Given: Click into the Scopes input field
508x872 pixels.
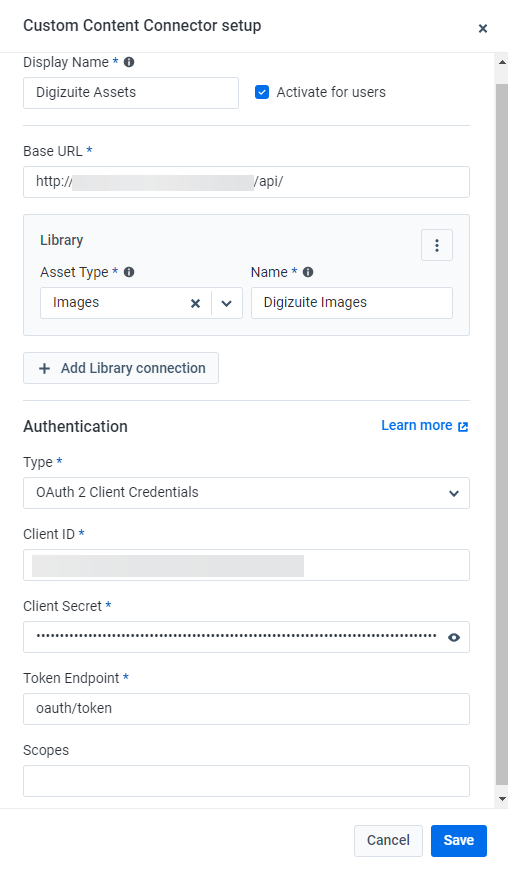Looking at the screenshot, I should (x=246, y=781).
